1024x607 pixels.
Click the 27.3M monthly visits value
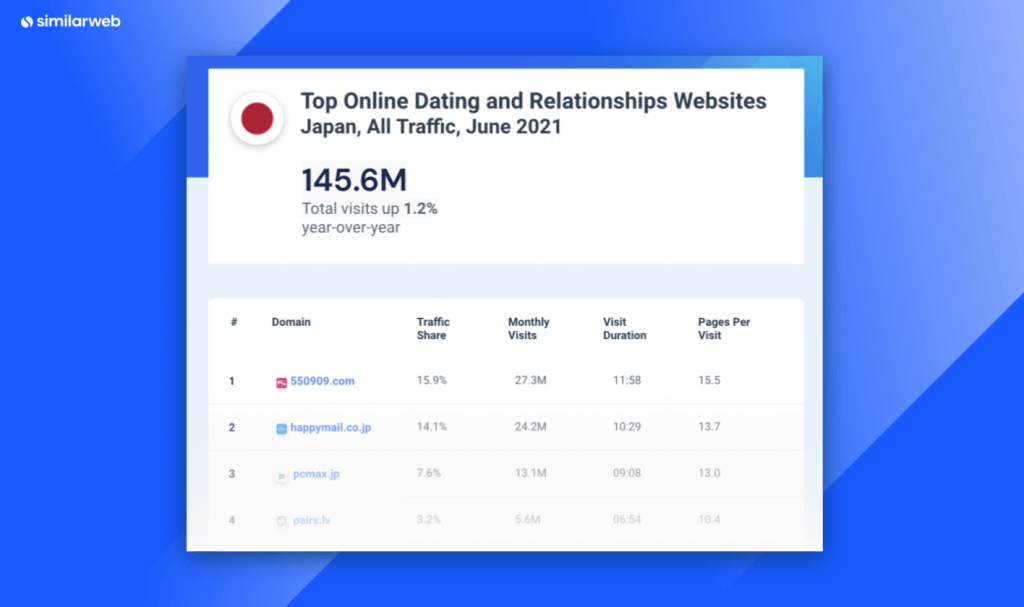coord(528,382)
